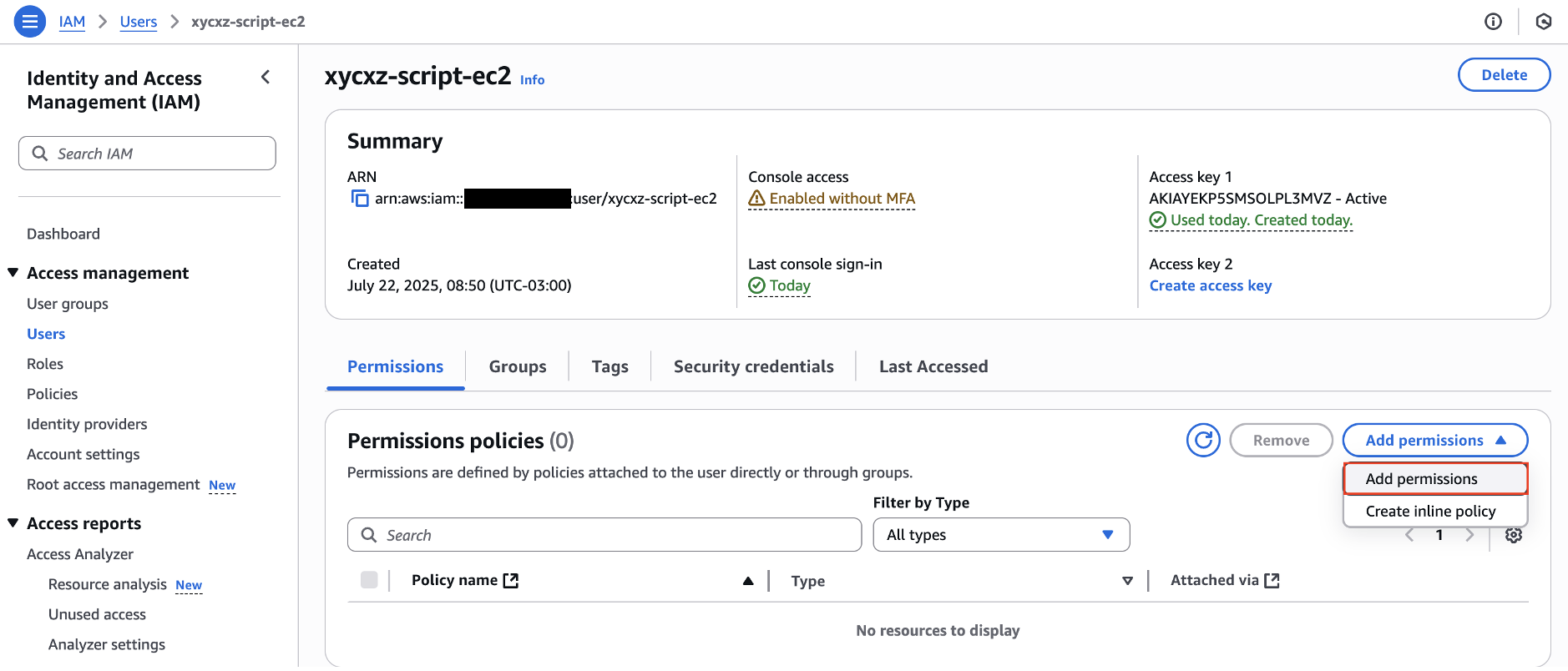Open Analyzer settings in the sidebar
Viewport: 1568px width, 671px height.
pyautogui.click(x=107, y=644)
